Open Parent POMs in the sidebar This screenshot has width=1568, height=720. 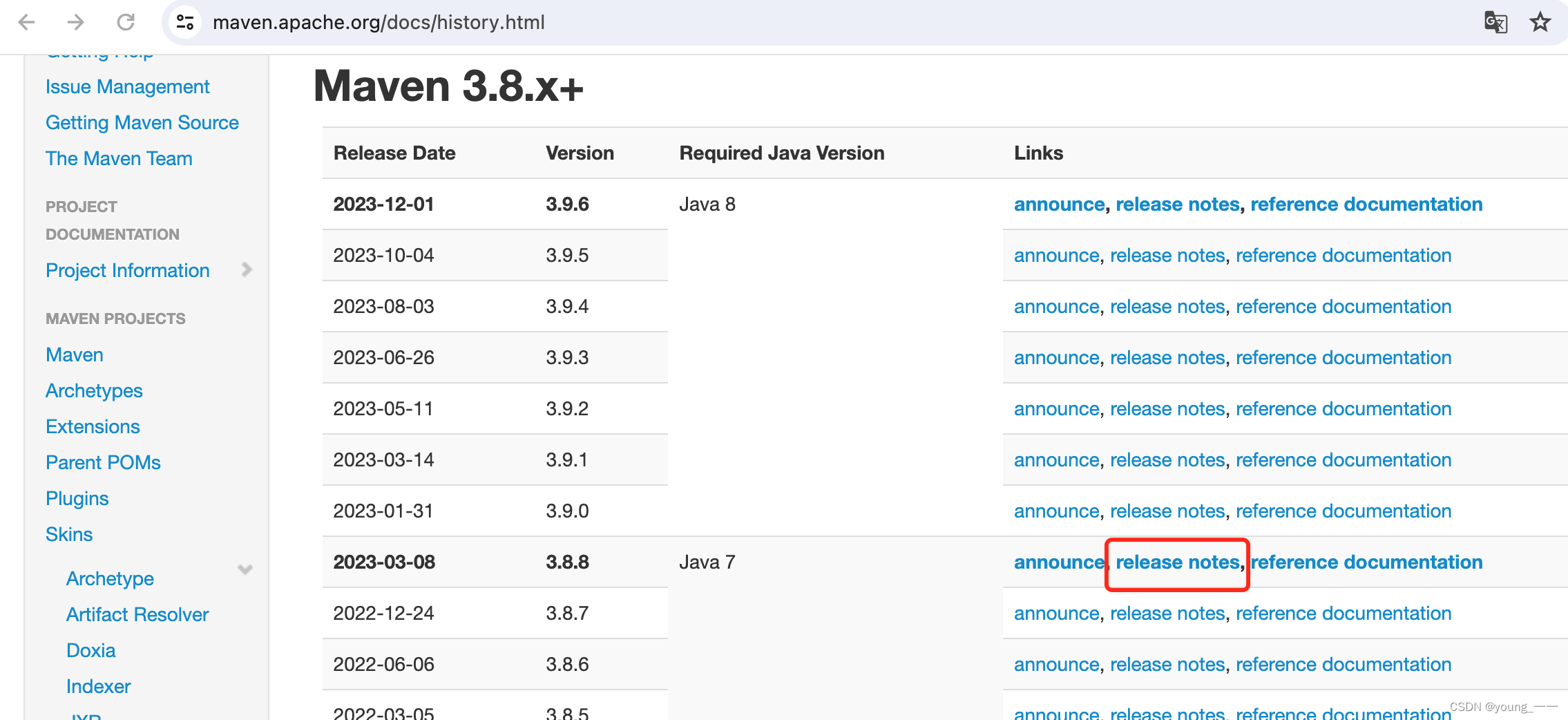[103, 462]
